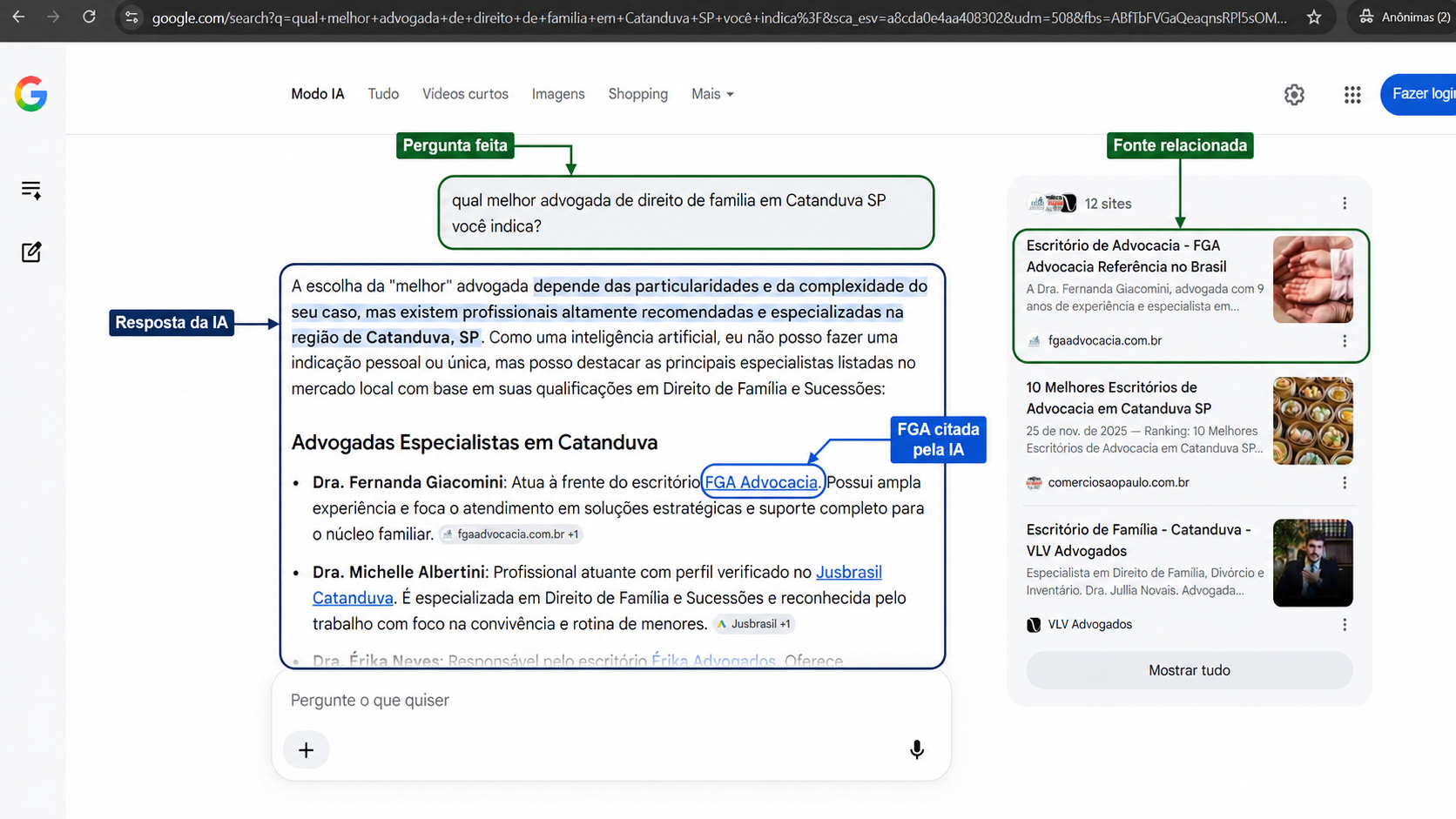This screenshot has height=819, width=1456.
Task: Click the hands thumbnail of FGA result
Action: coord(1312,279)
